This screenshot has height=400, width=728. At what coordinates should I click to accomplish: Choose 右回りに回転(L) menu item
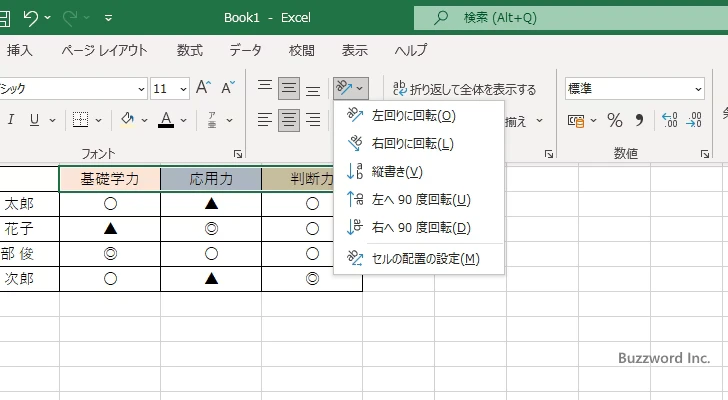[419, 143]
